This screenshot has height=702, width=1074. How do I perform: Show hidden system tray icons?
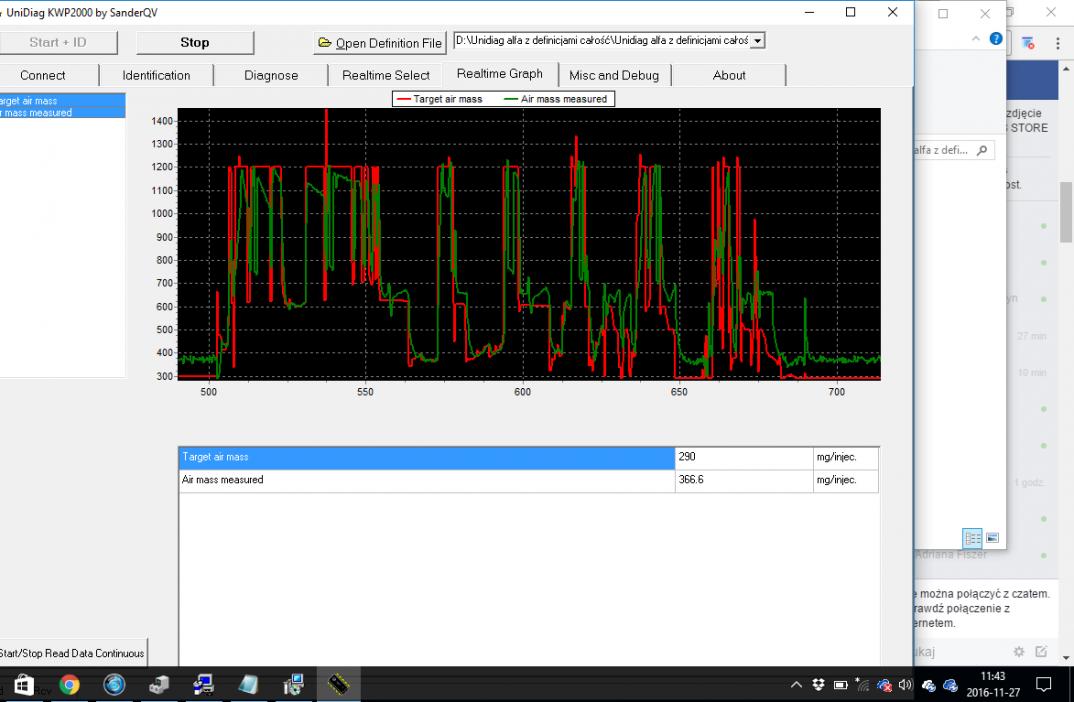pyautogui.click(x=796, y=685)
